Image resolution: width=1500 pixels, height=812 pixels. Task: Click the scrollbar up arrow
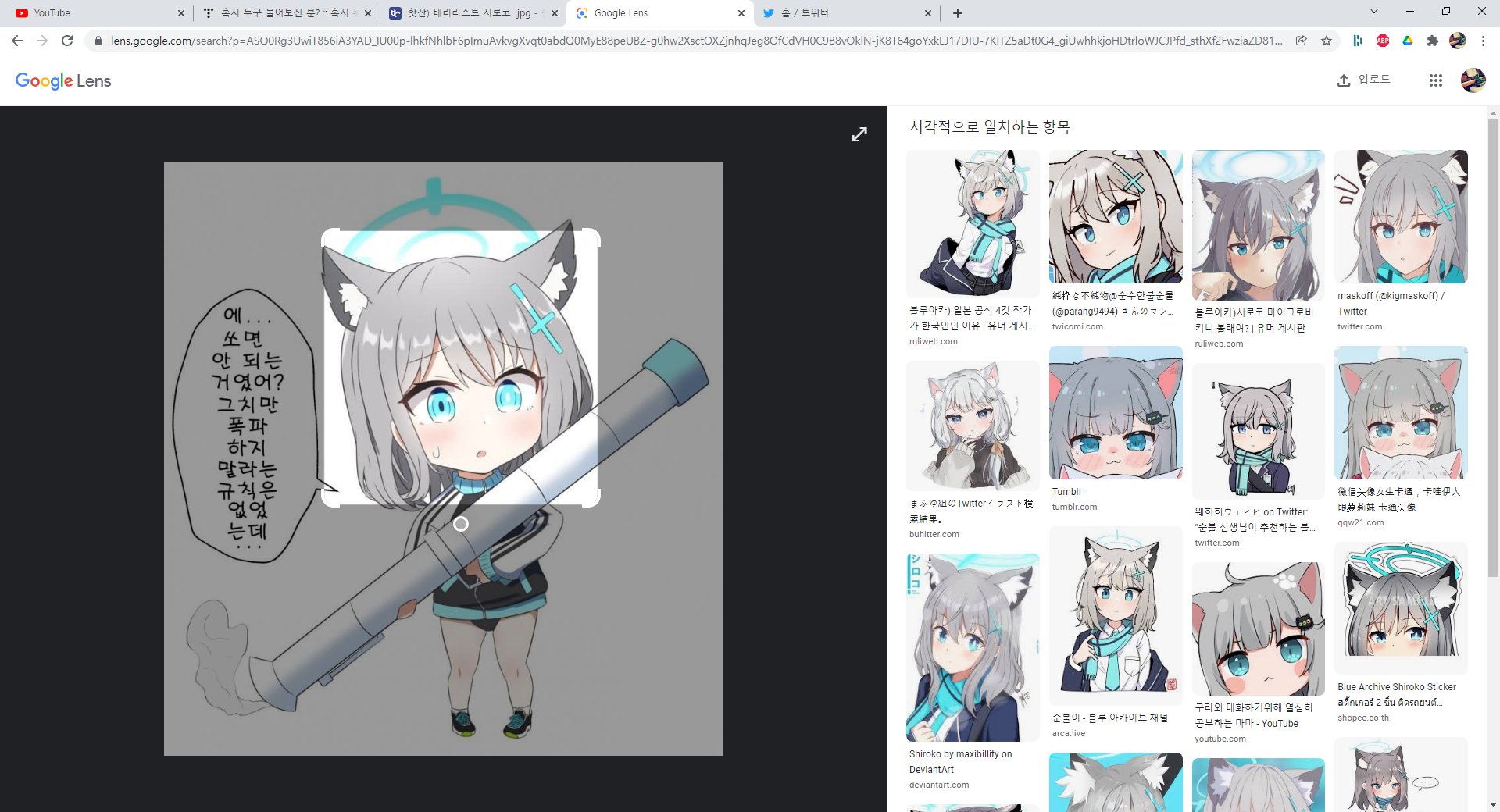click(x=1493, y=112)
